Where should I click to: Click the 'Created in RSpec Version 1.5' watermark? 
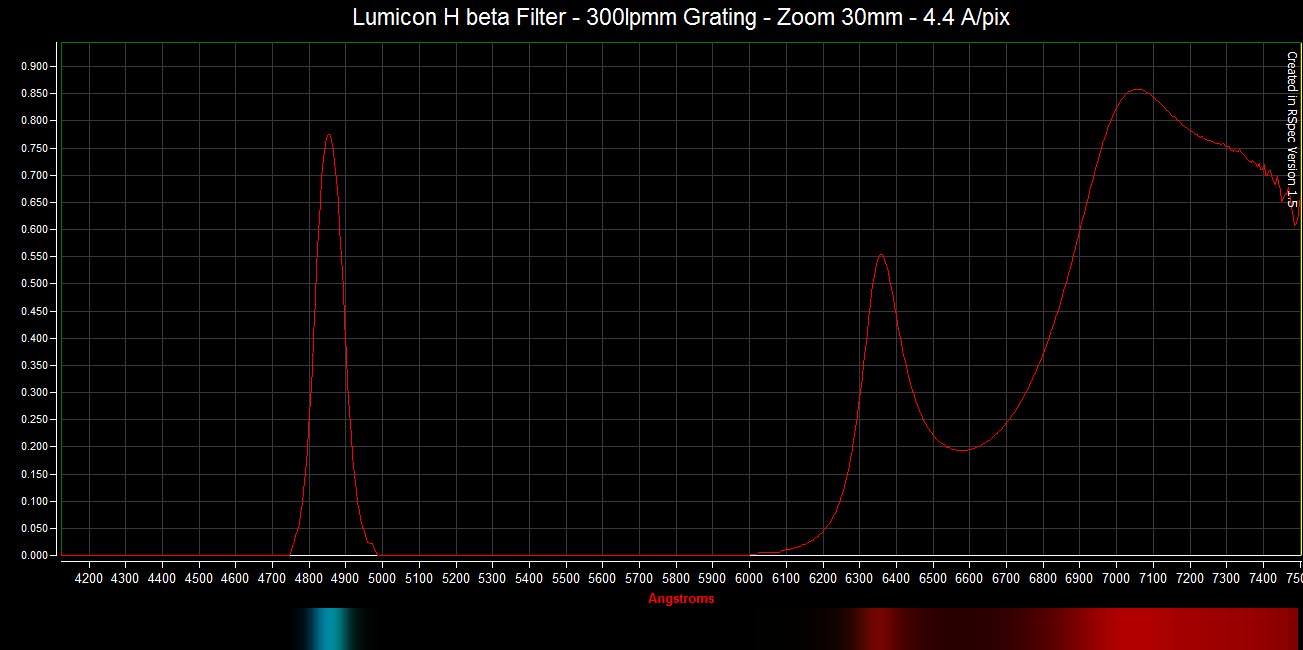coord(1291,130)
